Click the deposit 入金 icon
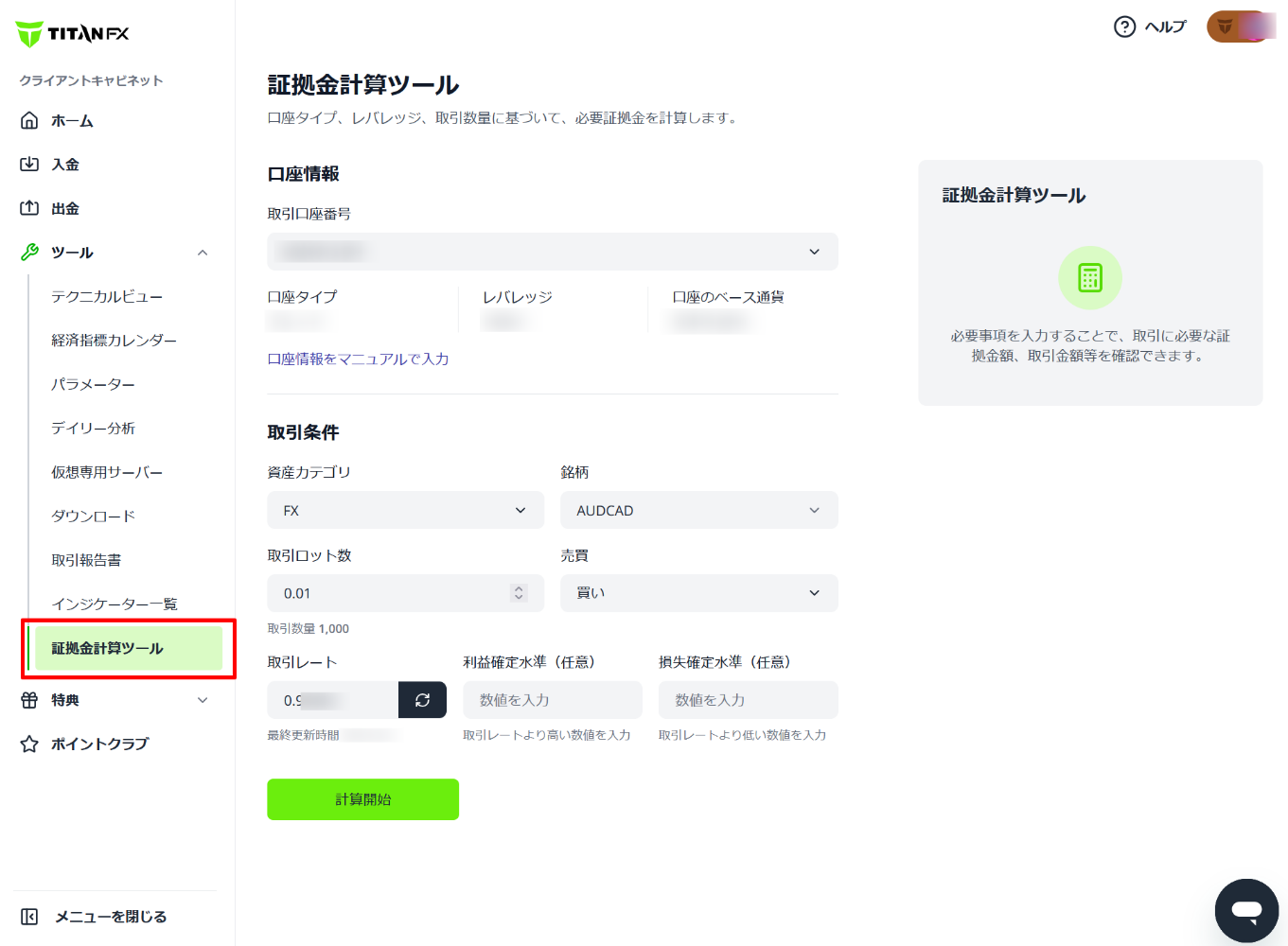Viewport: 1288px width, 946px height. click(29, 165)
